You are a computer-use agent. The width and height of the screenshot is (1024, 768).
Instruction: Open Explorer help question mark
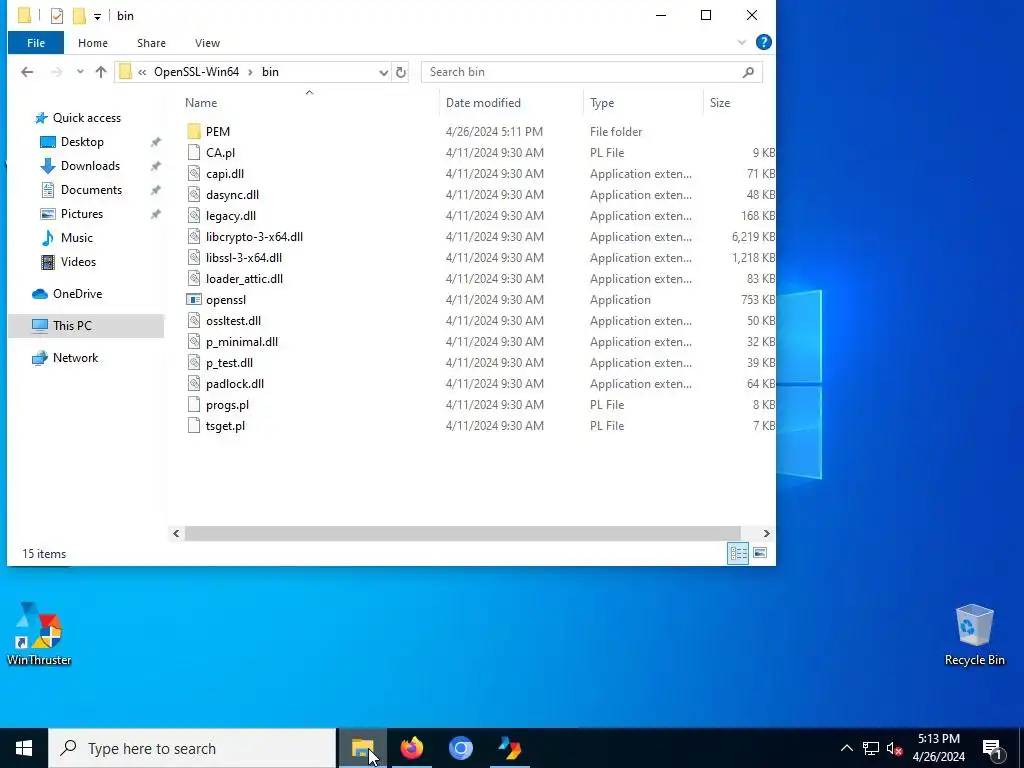point(763,42)
